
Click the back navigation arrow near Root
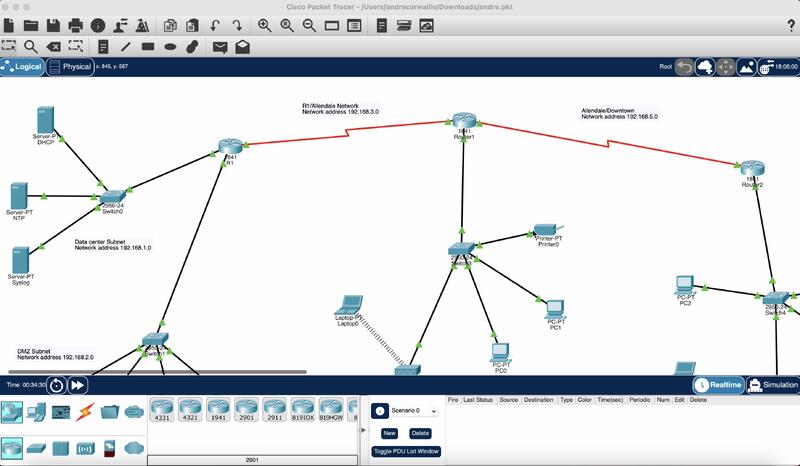(684, 67)
